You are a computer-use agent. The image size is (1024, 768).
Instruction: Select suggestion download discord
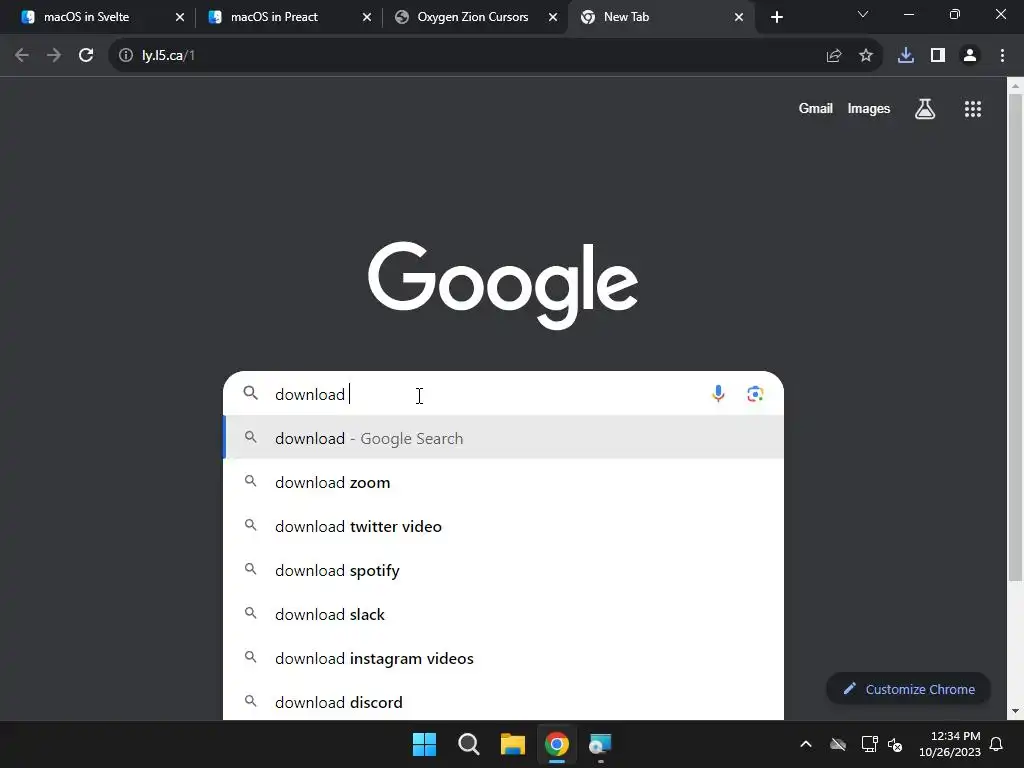coord(504,702)
